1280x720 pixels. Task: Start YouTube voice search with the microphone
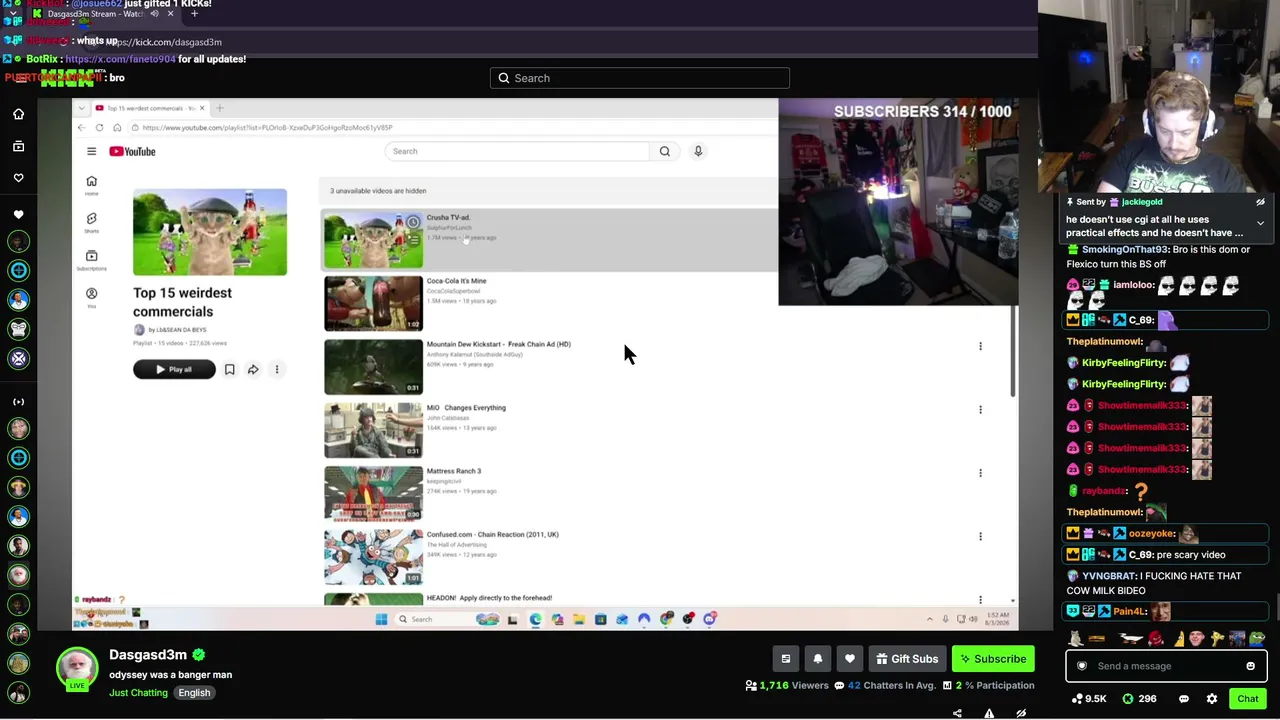click(x=698, y=151)
